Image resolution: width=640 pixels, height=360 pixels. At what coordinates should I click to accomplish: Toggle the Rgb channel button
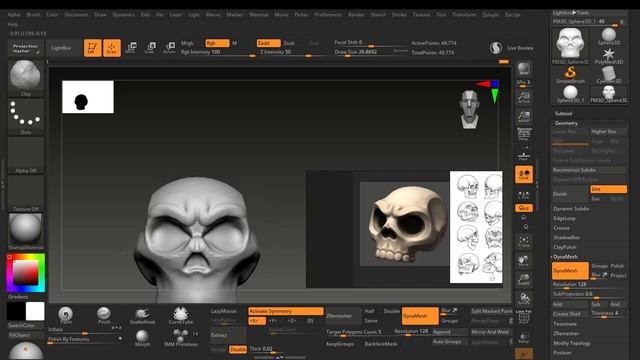(217, 43)
